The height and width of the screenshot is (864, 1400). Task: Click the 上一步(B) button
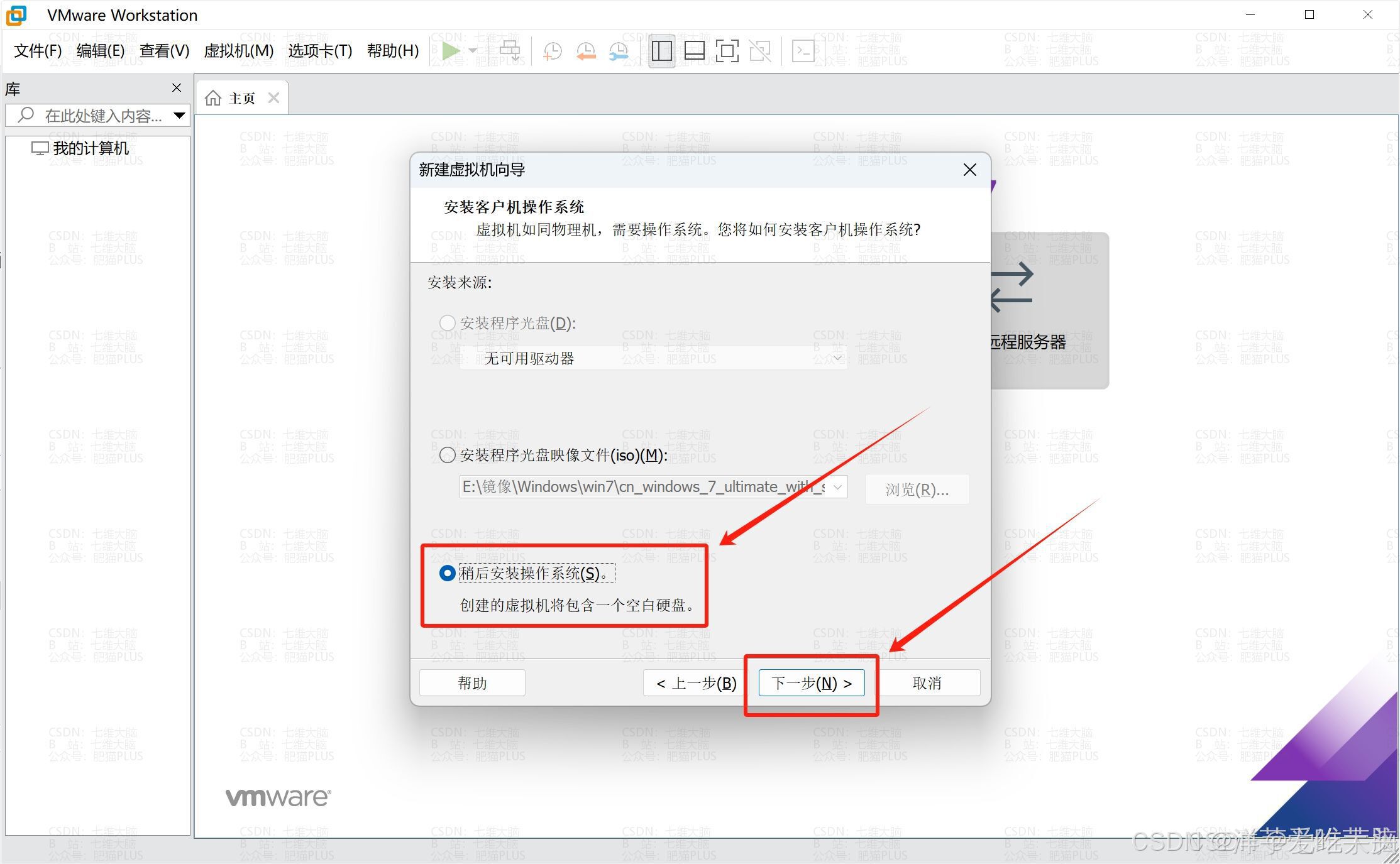695,683
